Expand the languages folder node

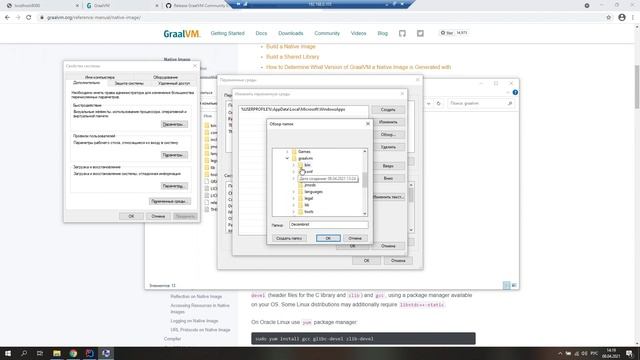[x=294, y=192]
